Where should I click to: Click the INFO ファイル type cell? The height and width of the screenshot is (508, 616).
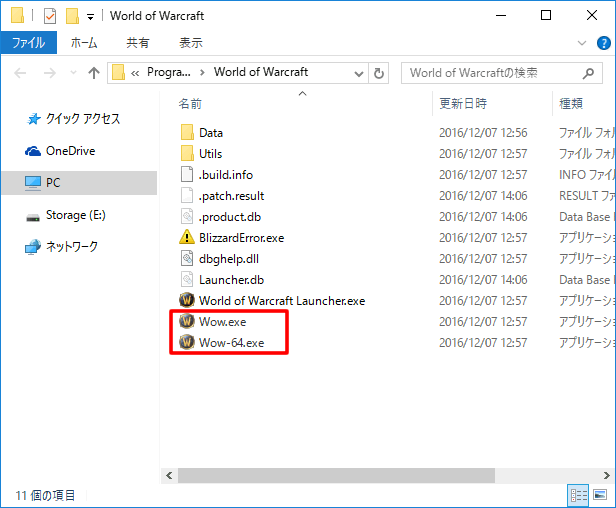click(587, 175)
